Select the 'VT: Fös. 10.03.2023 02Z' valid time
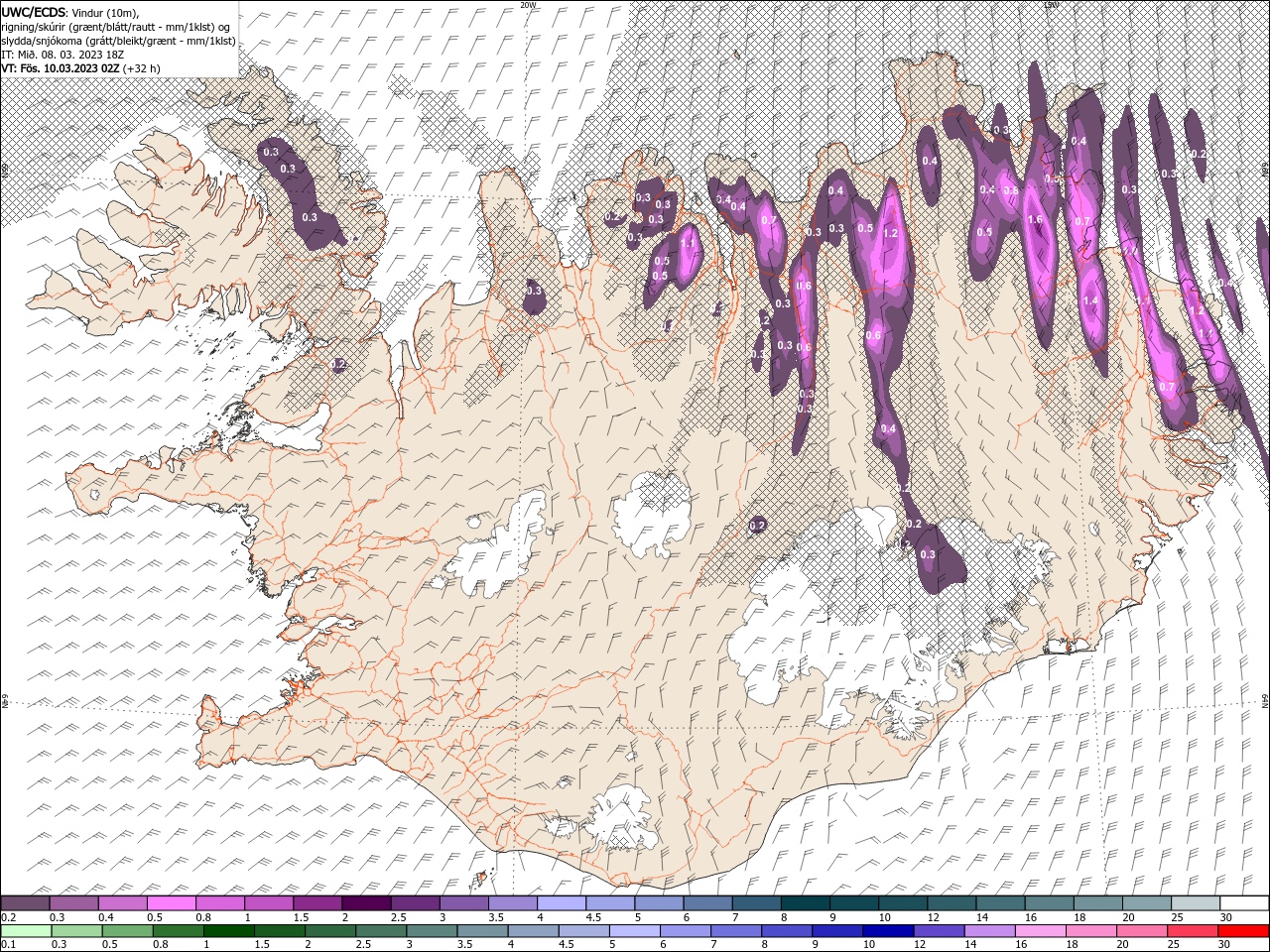 coord(61,68)
